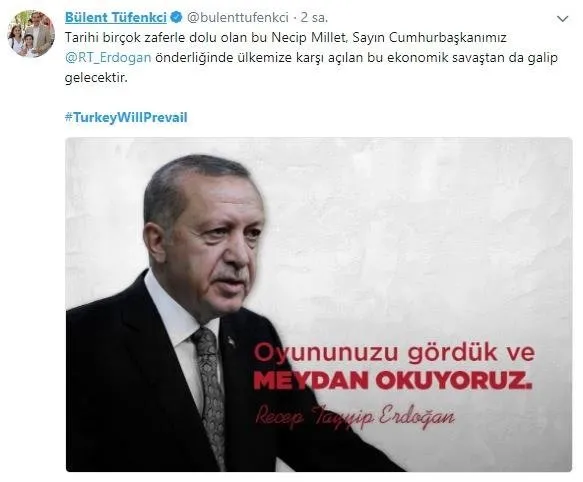Viewport: 583px width, 482px height.
Task: Click the 'Oyununuzu gördük ve' line in the image
Action: [x=394, y=353]
